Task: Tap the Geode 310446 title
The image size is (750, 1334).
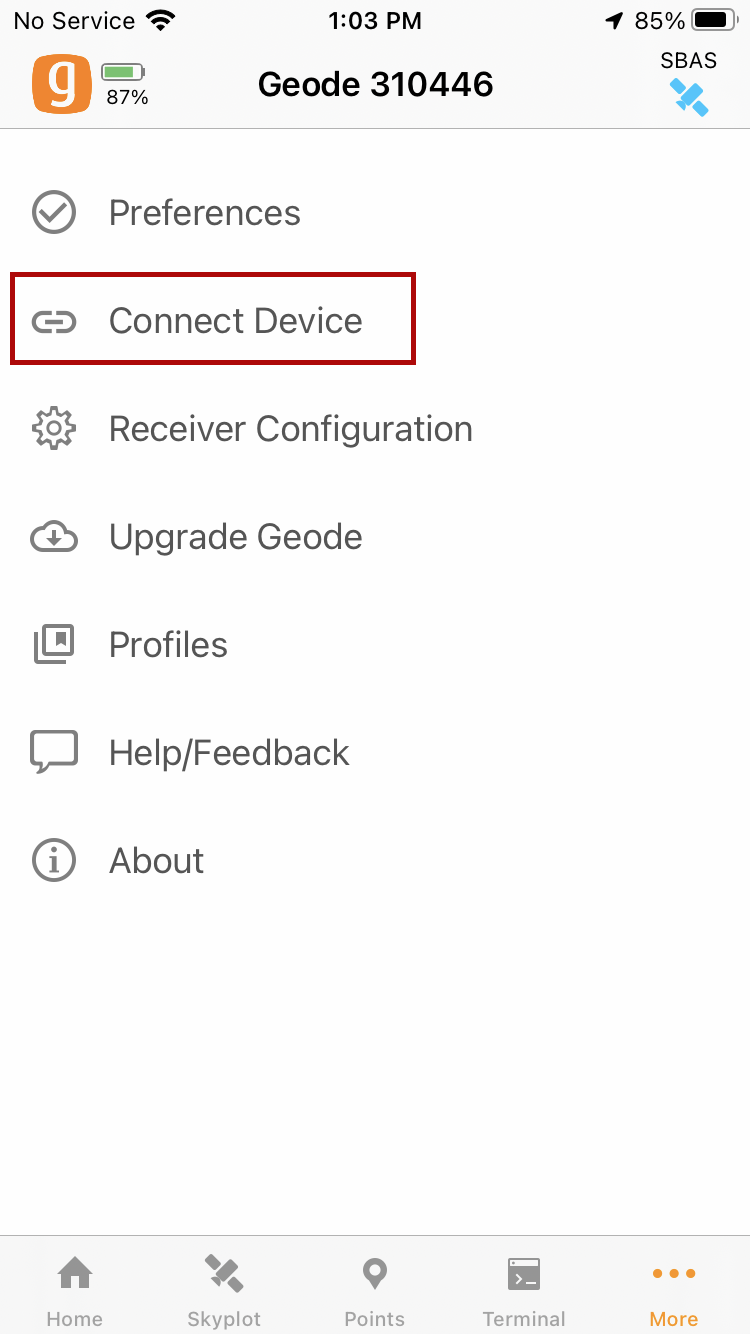Action: (376, 84)
